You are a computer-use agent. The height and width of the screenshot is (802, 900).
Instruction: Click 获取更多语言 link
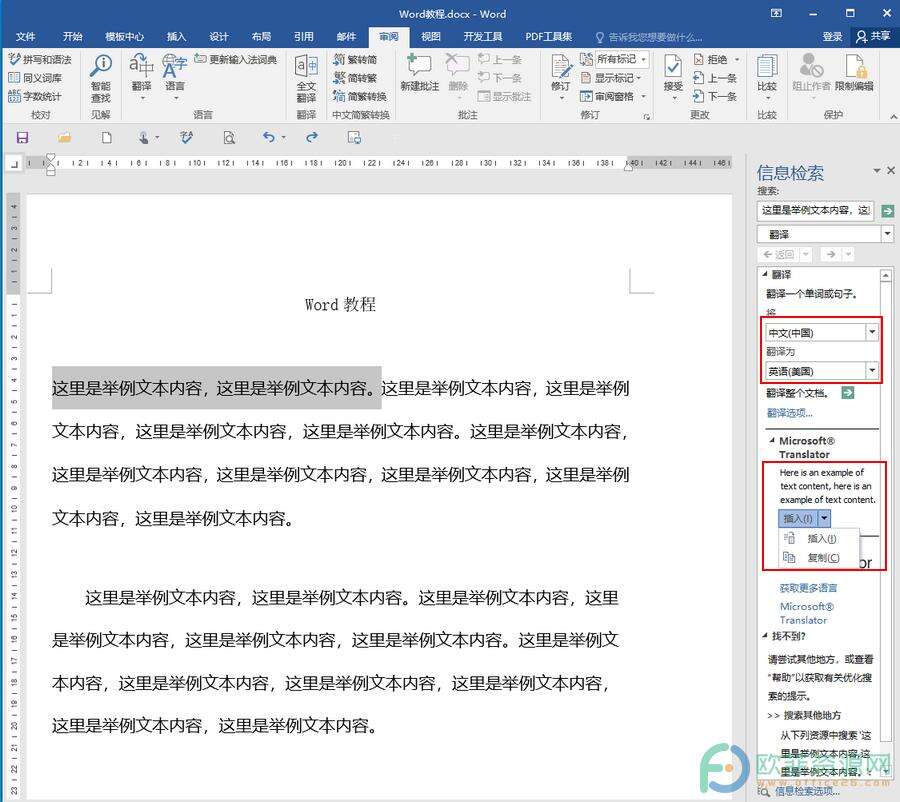808,588
